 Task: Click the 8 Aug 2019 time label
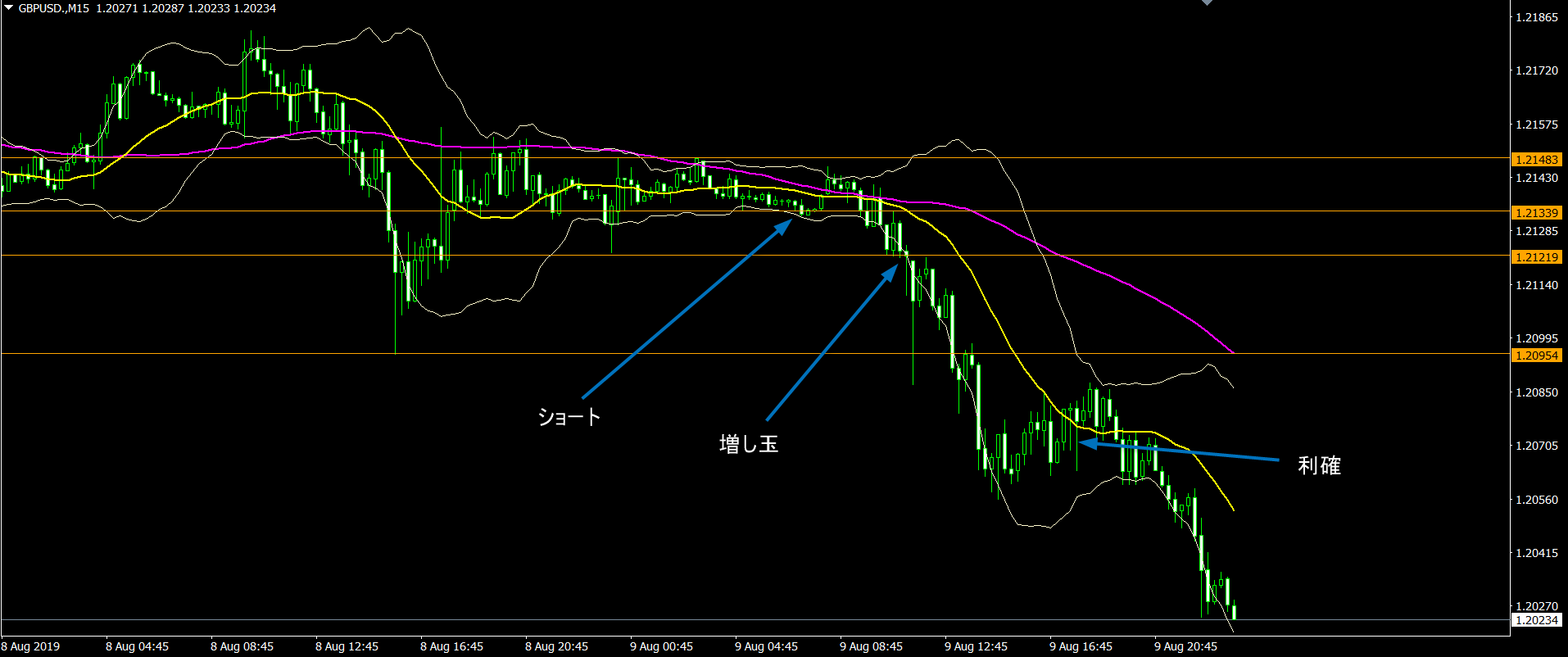[31, 647]
